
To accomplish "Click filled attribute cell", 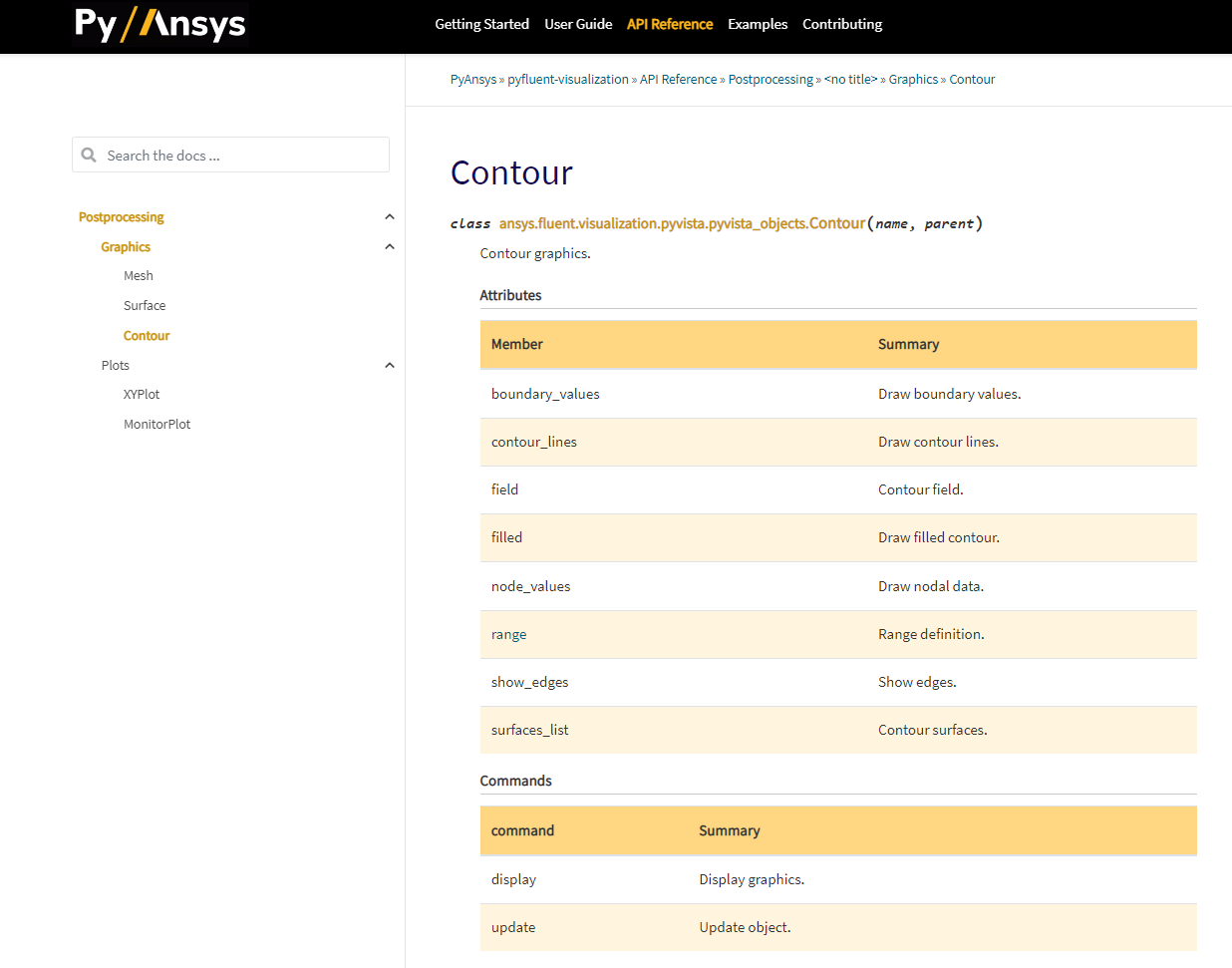I will click(506, 538).
